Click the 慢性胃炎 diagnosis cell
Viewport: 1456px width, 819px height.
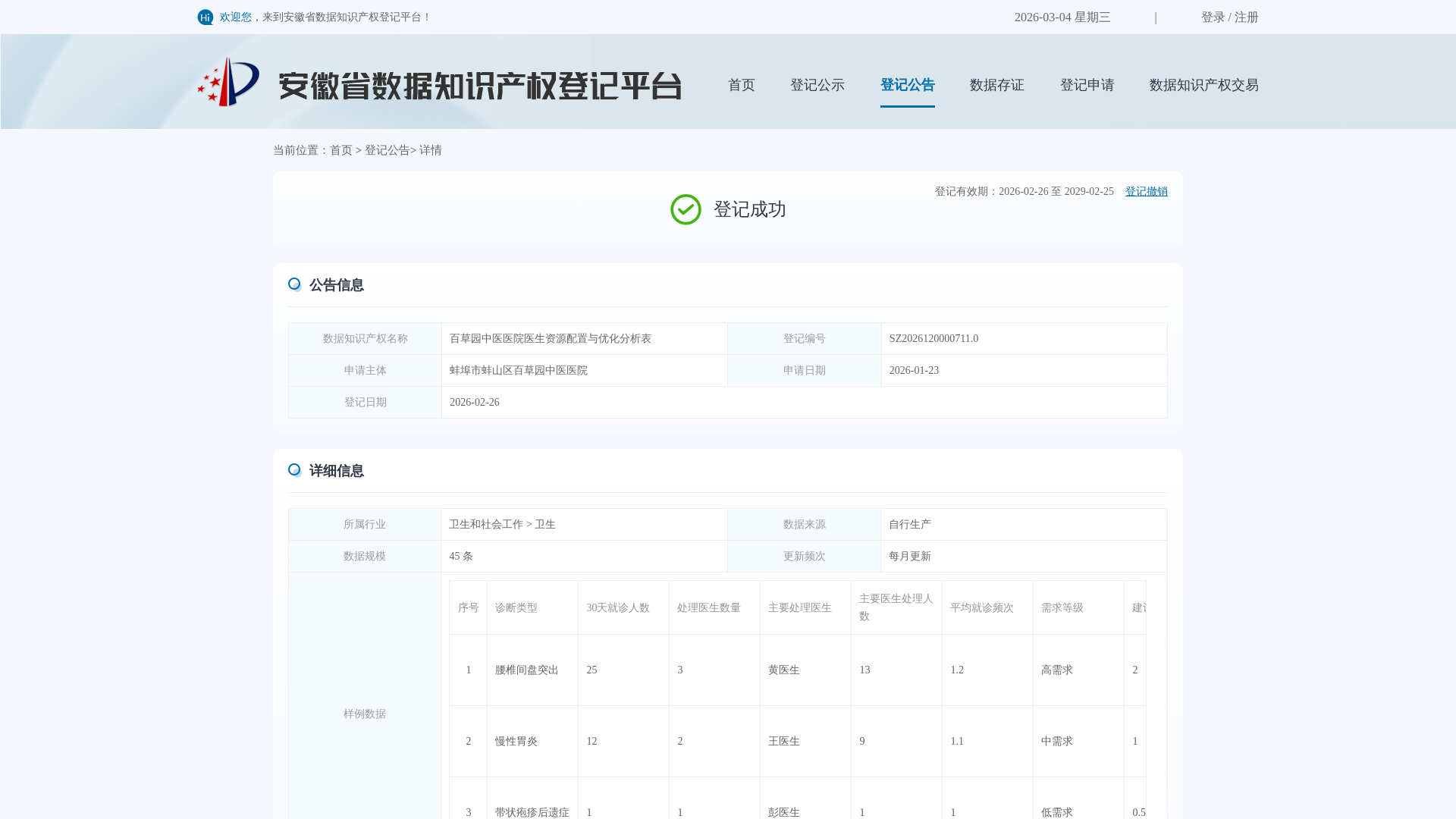pyautogui.click(x=532, y=742)
